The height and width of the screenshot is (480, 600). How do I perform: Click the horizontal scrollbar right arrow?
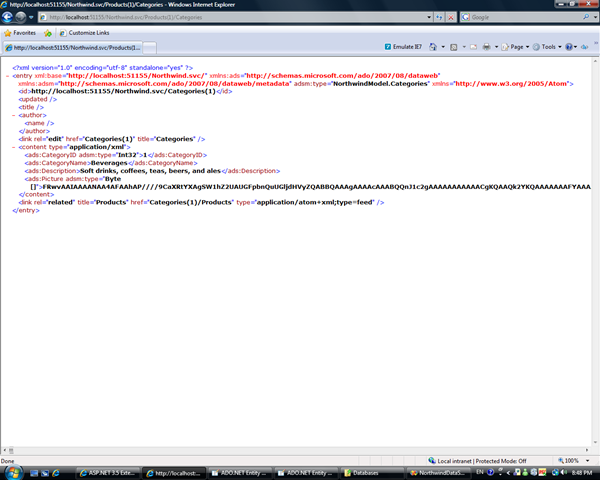click(587, 451)
